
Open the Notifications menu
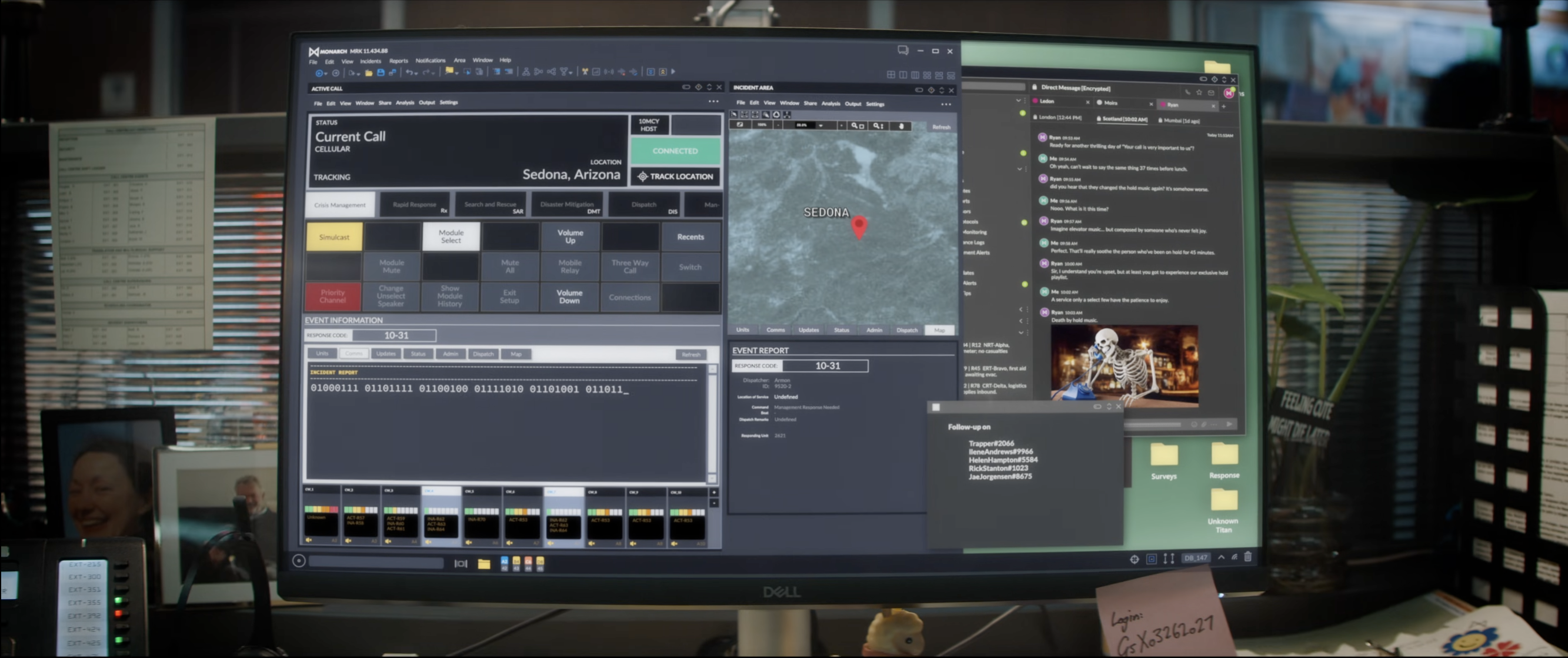(431, 60)
